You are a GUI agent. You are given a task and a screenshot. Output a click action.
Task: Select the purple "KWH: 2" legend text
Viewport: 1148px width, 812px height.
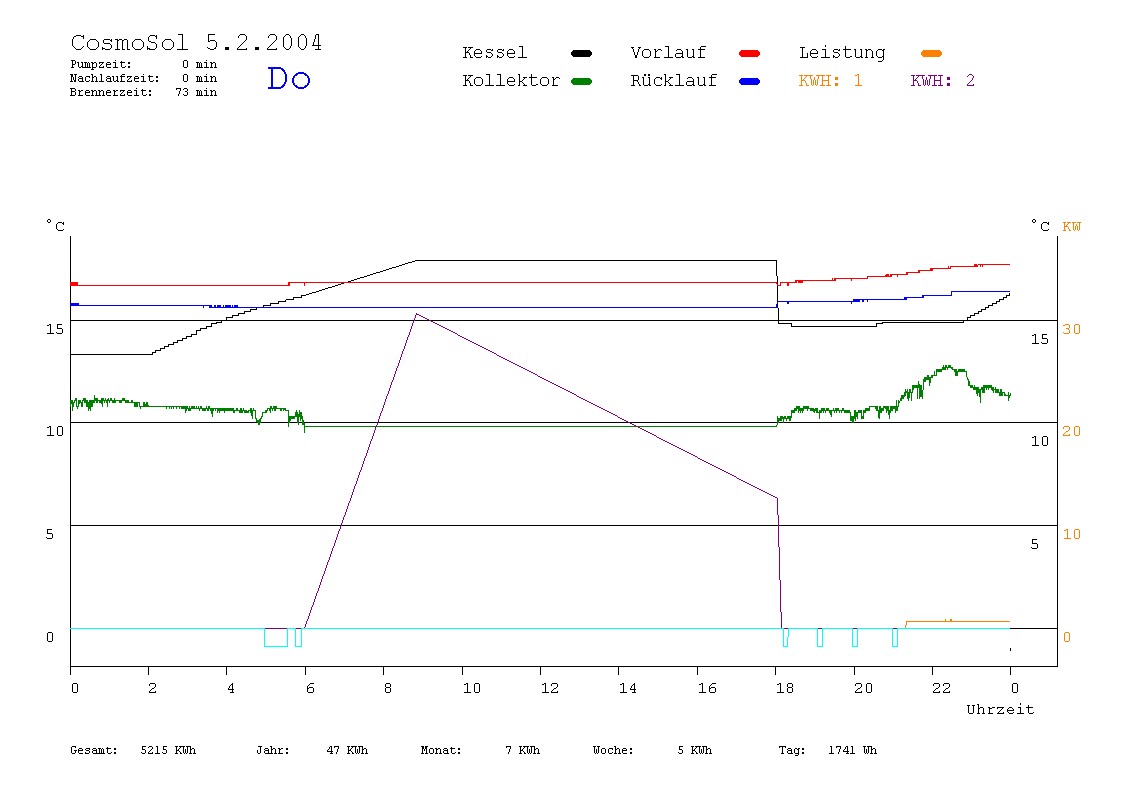(x=943, y=81)
